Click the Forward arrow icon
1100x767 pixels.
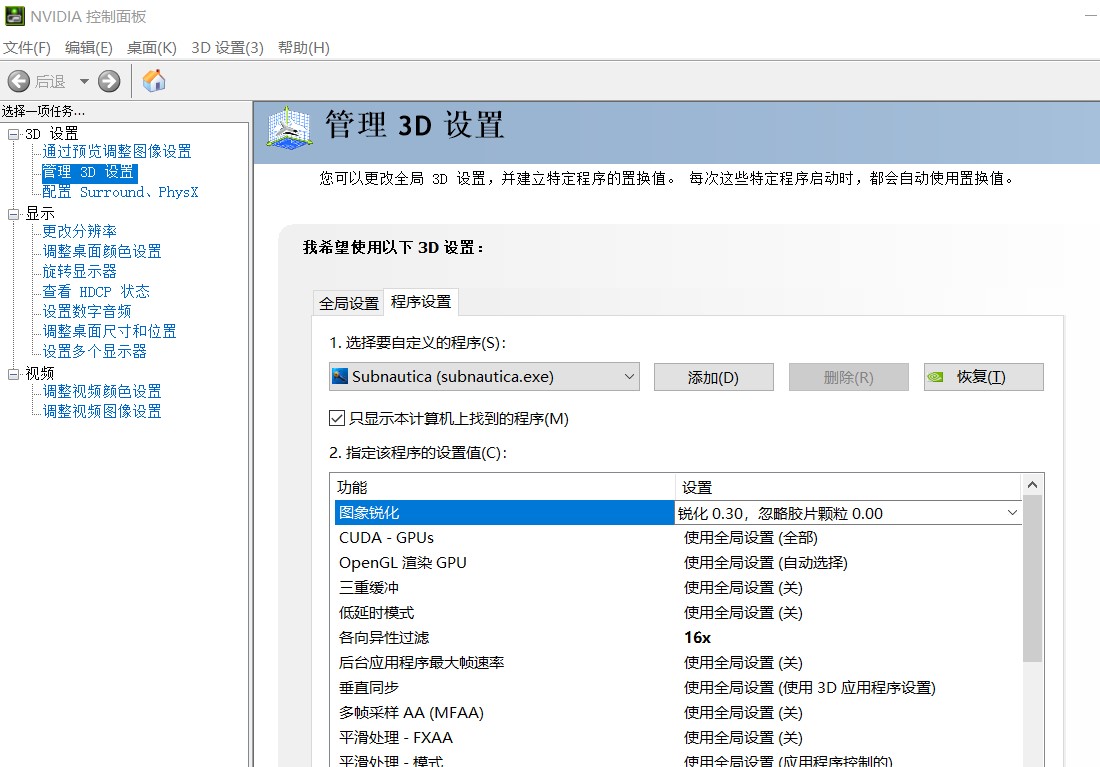(109, 81)
